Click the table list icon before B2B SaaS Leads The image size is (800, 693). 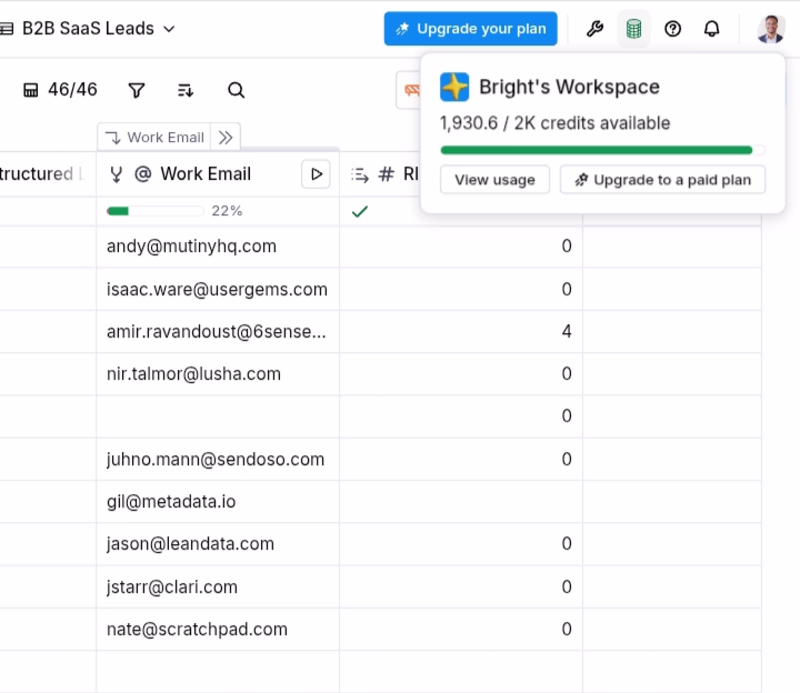pyautogui.click(x=7, y=29)
